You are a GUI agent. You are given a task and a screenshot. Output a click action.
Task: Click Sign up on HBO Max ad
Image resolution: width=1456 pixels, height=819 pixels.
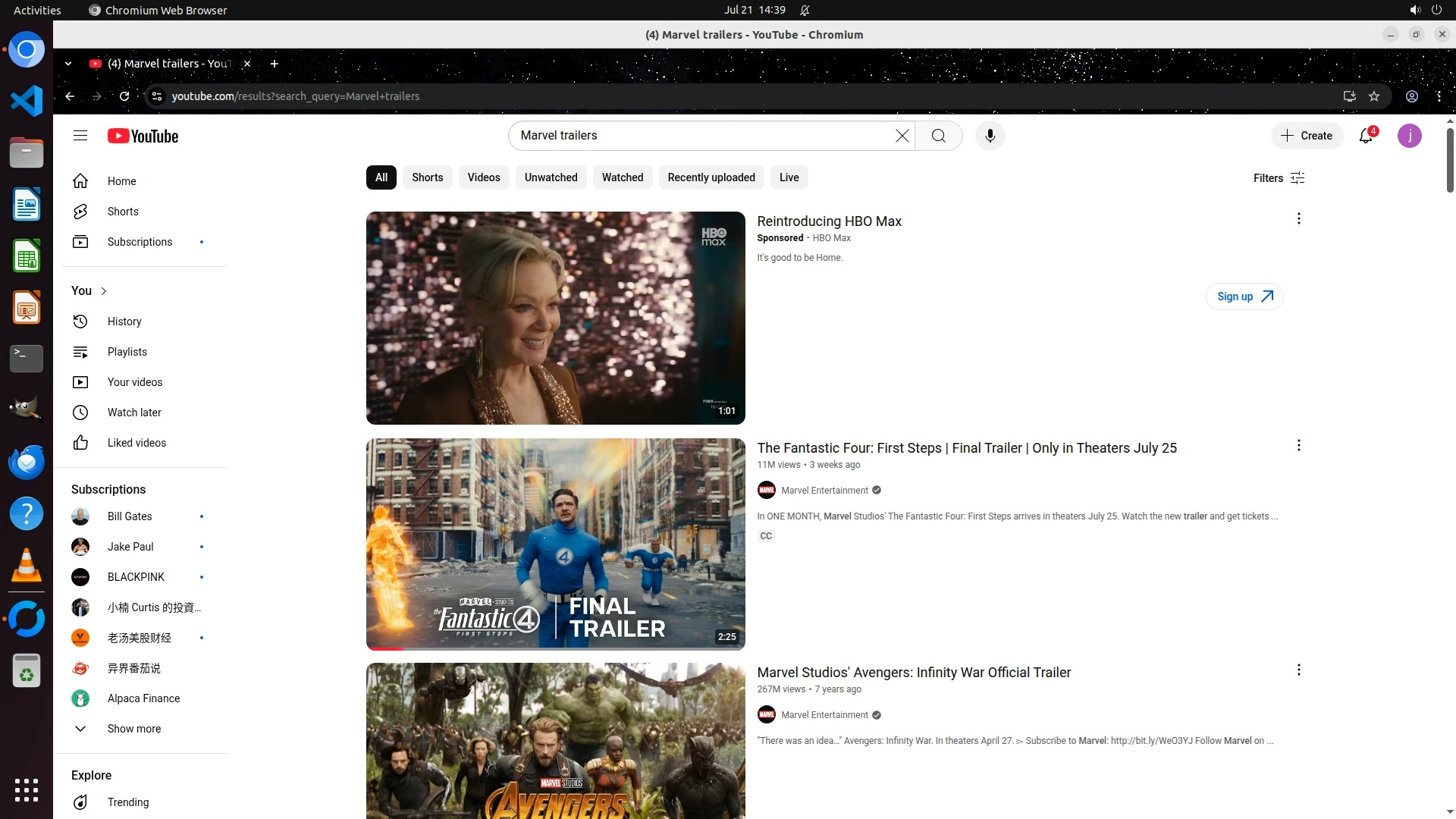[x=1244, y=297]
